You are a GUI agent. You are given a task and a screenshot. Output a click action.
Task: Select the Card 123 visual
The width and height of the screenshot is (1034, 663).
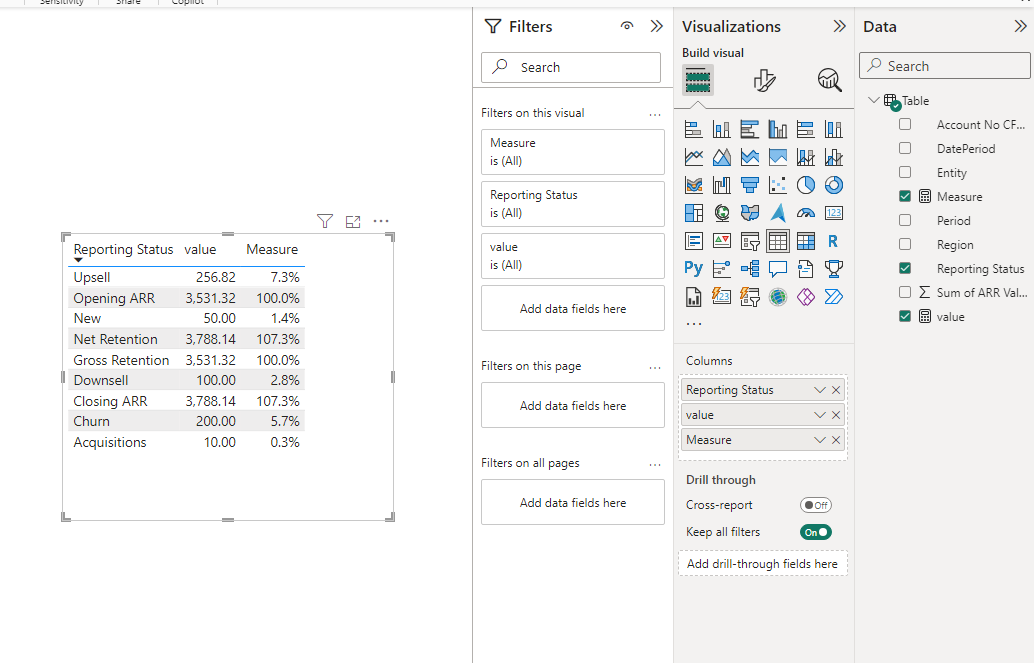pos(834,213)
